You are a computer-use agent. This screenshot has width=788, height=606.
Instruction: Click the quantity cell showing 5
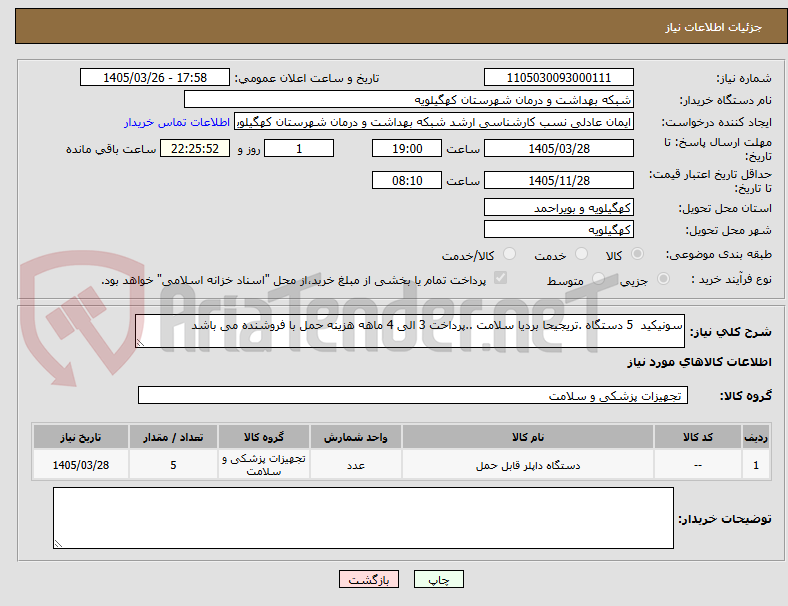[x=173, y=464]
